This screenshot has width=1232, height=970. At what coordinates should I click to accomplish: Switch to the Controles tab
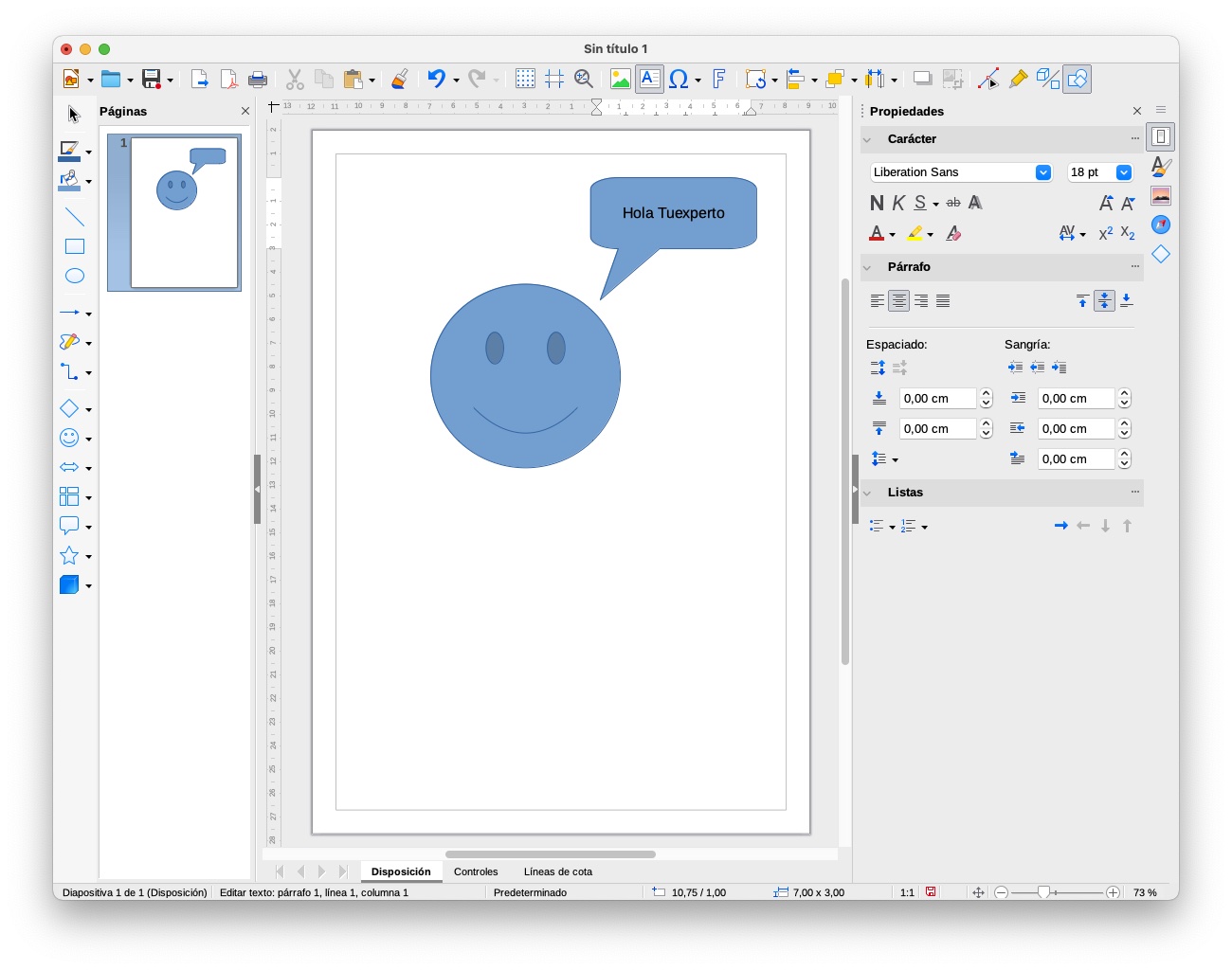coord(476,871)
